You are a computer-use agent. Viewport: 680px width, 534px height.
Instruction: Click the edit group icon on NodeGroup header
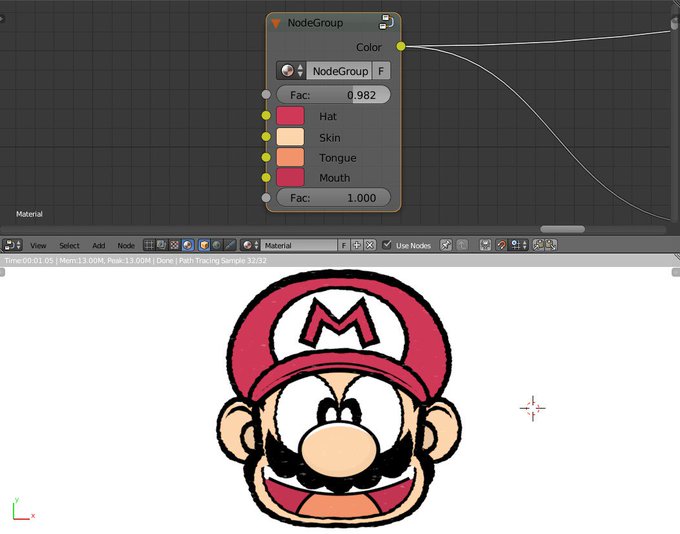386,23
